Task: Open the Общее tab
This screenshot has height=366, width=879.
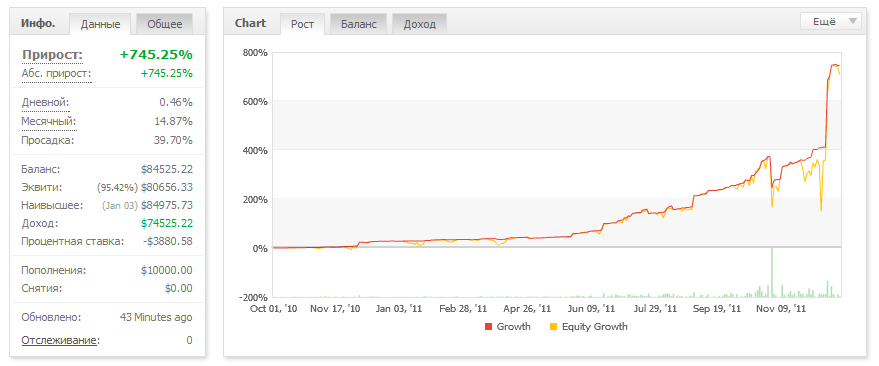Action: click(x=165, y=24)
